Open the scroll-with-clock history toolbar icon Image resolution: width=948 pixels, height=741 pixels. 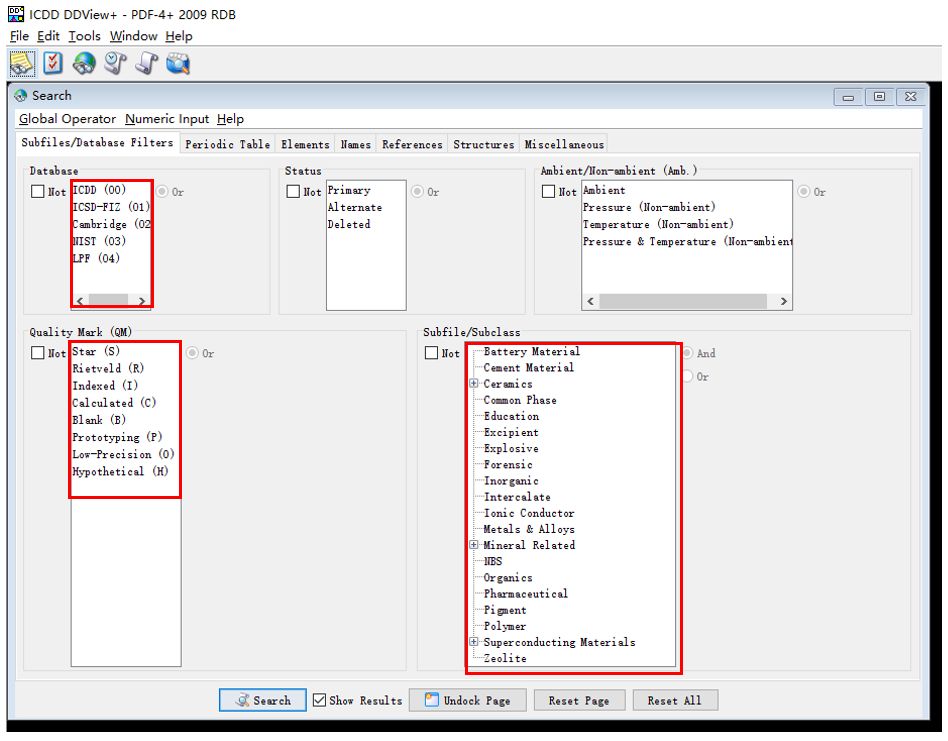tap(115, 63)
